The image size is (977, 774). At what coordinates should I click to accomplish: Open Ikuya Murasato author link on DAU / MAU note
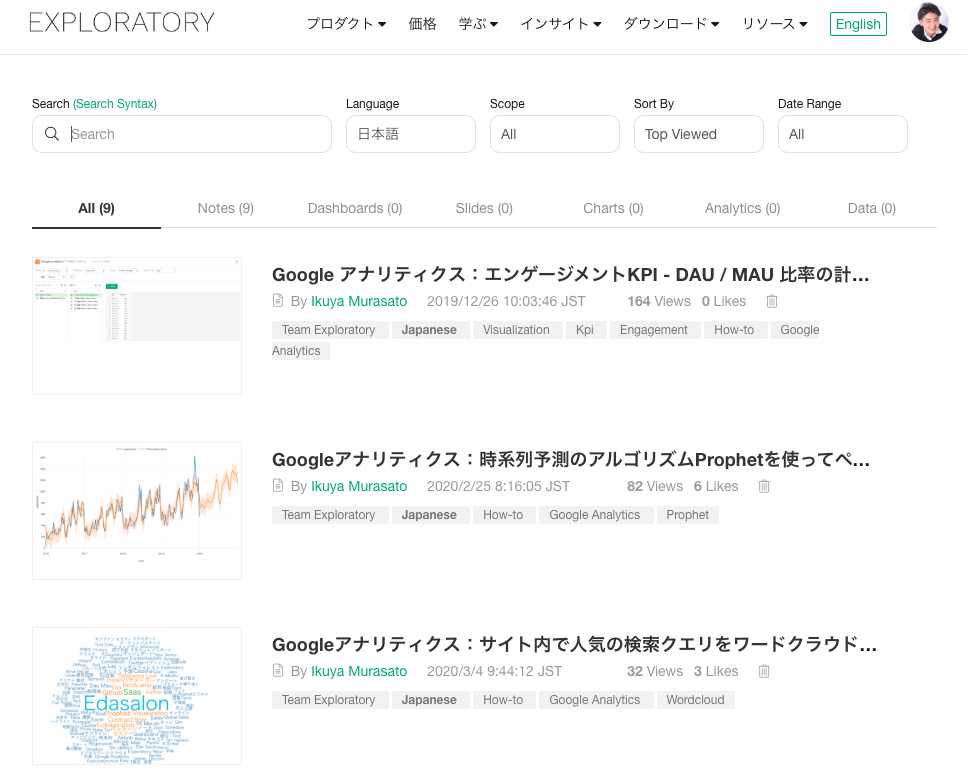359,302
